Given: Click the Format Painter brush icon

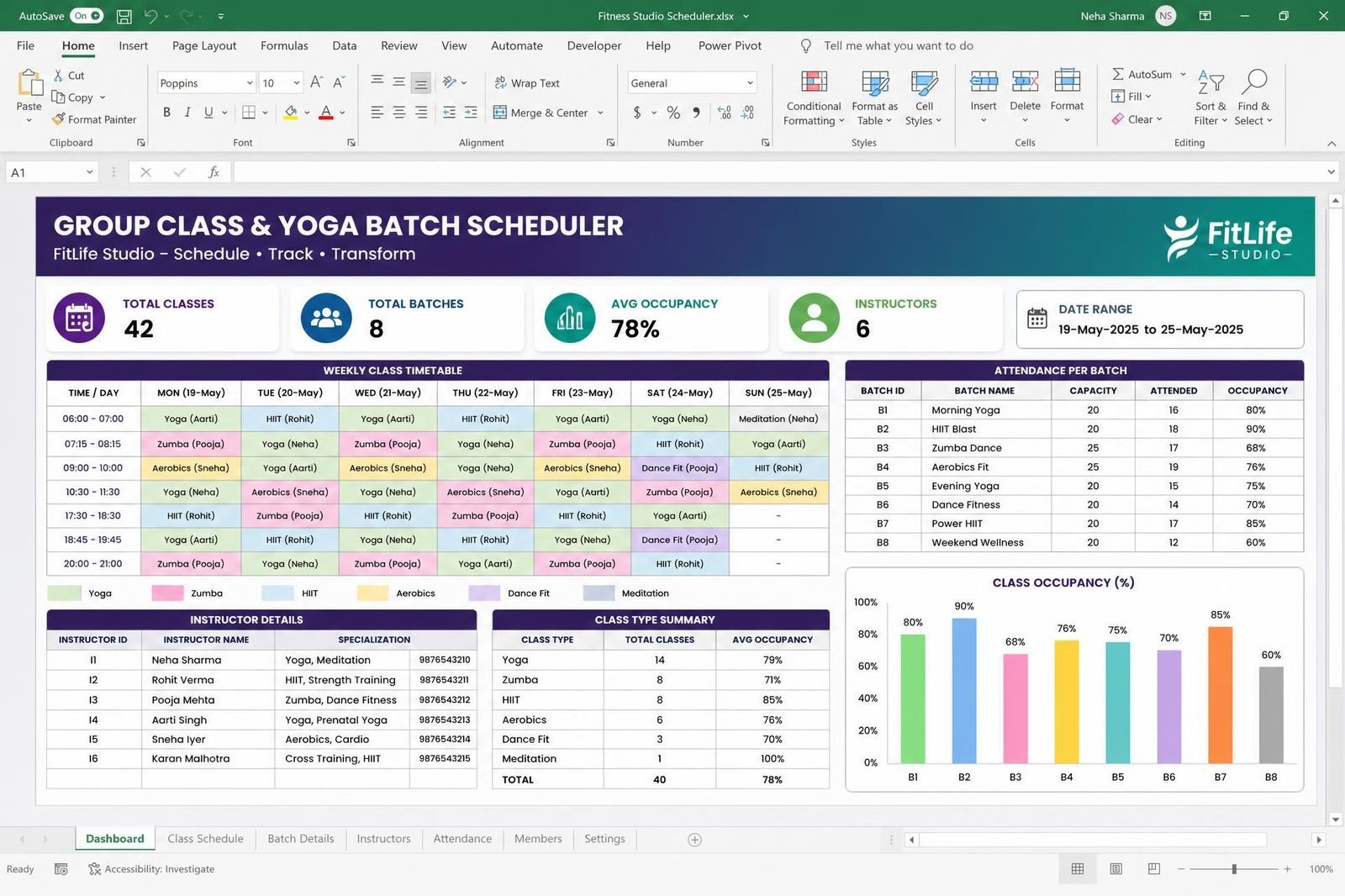Looking at the screenshot, I should tap(58, 119).
